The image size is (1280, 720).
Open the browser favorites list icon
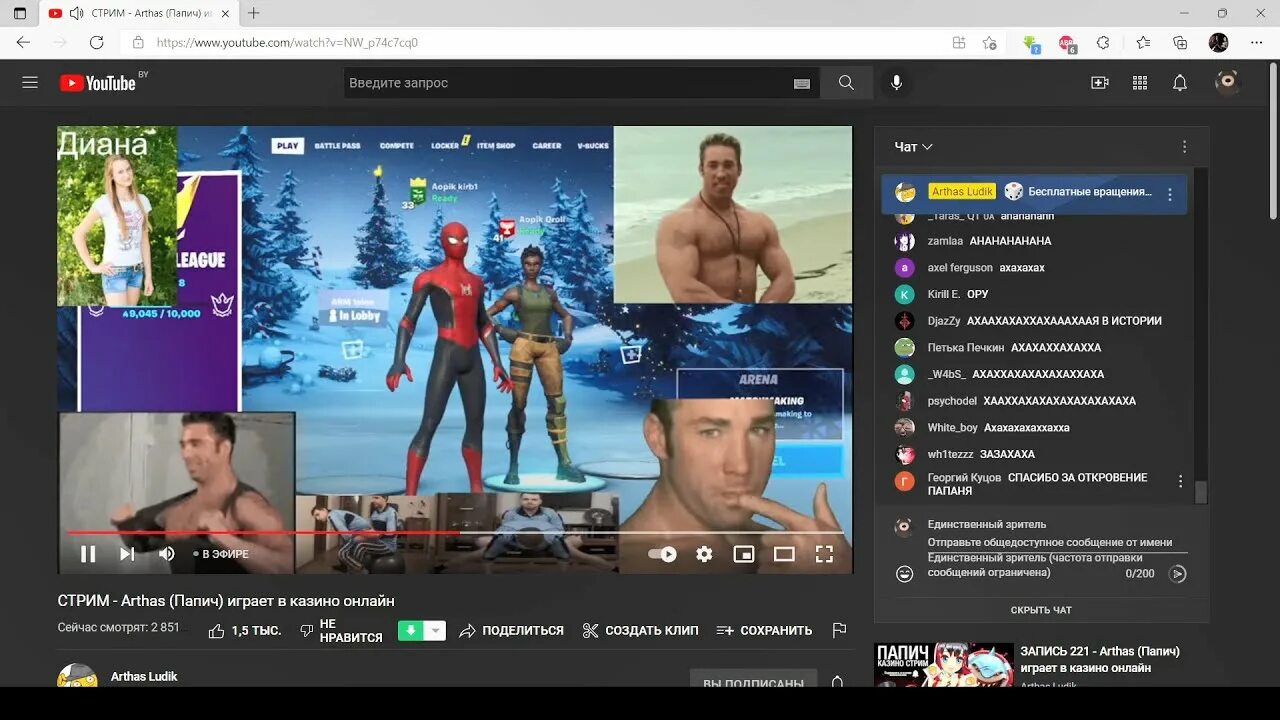point(1143,43)
